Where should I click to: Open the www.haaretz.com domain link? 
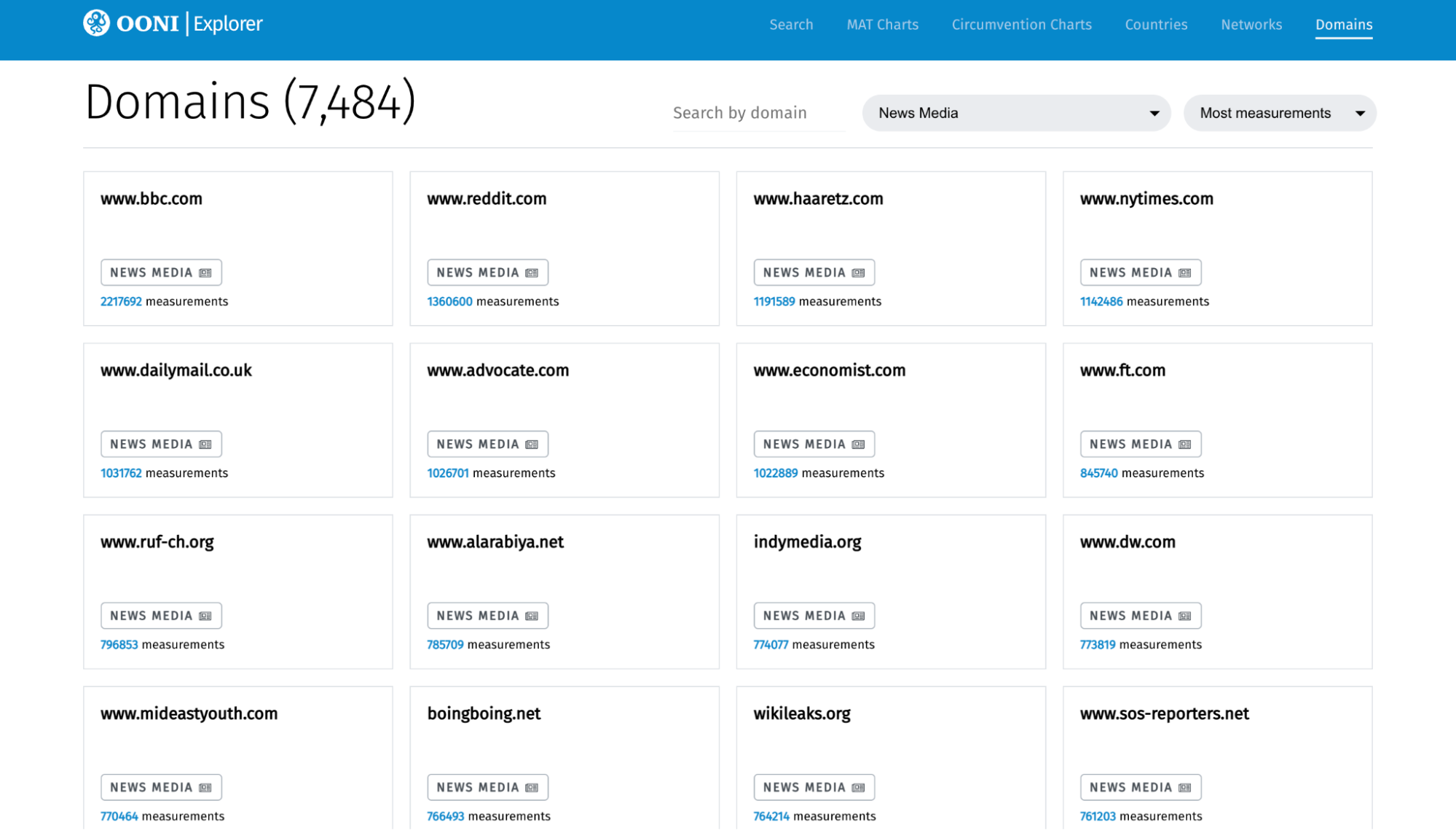[x=818, y=199]
